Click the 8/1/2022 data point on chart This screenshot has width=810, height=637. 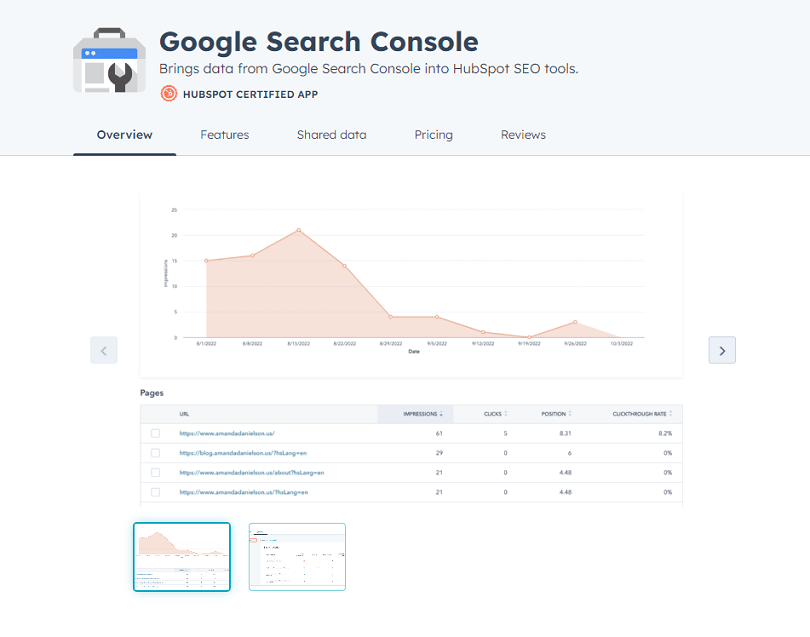(x=206, y=261)
